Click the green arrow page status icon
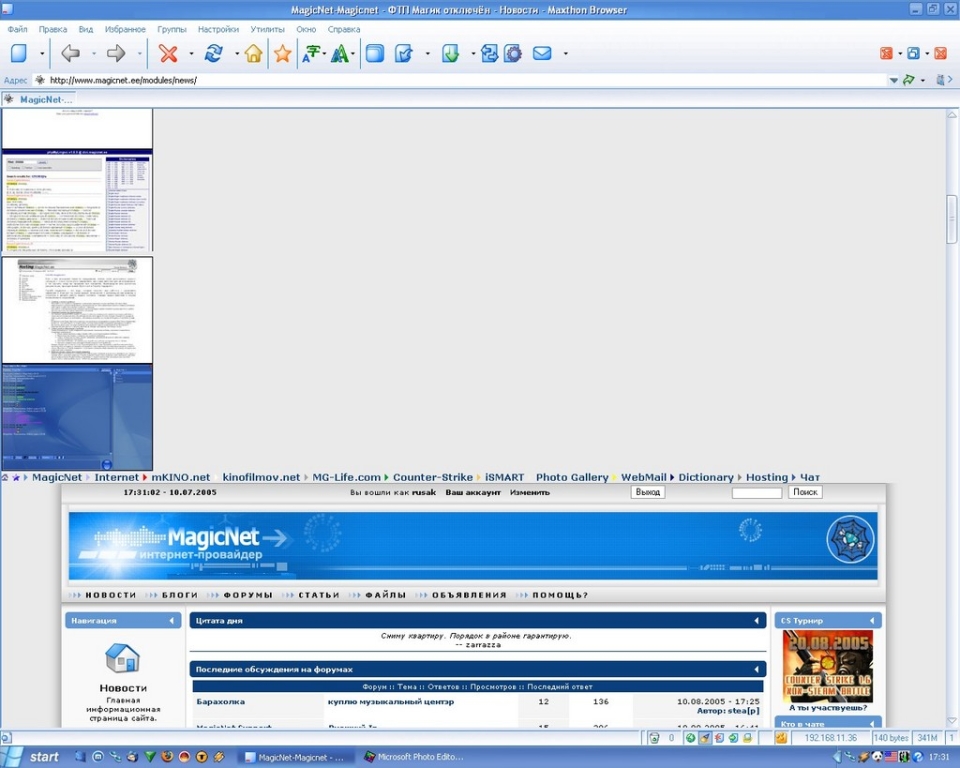The height and width of the screenshot is (768, 960). coord(733,738)
